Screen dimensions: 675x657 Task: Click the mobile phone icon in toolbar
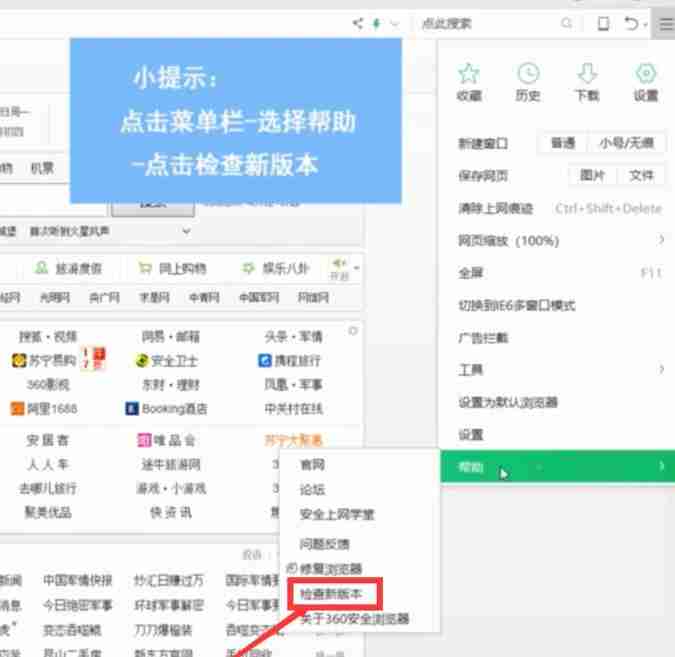(x=603, y=23)
